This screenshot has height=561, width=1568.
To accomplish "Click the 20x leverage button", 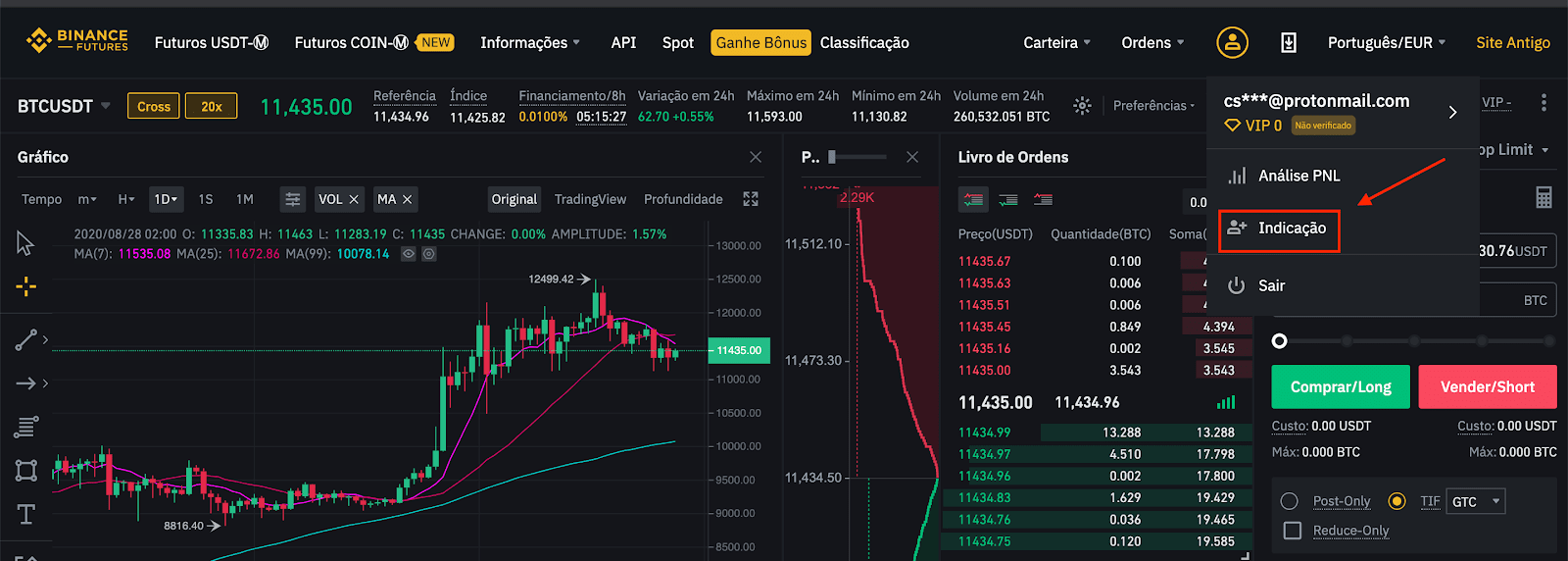I will [x=211, y=106].
